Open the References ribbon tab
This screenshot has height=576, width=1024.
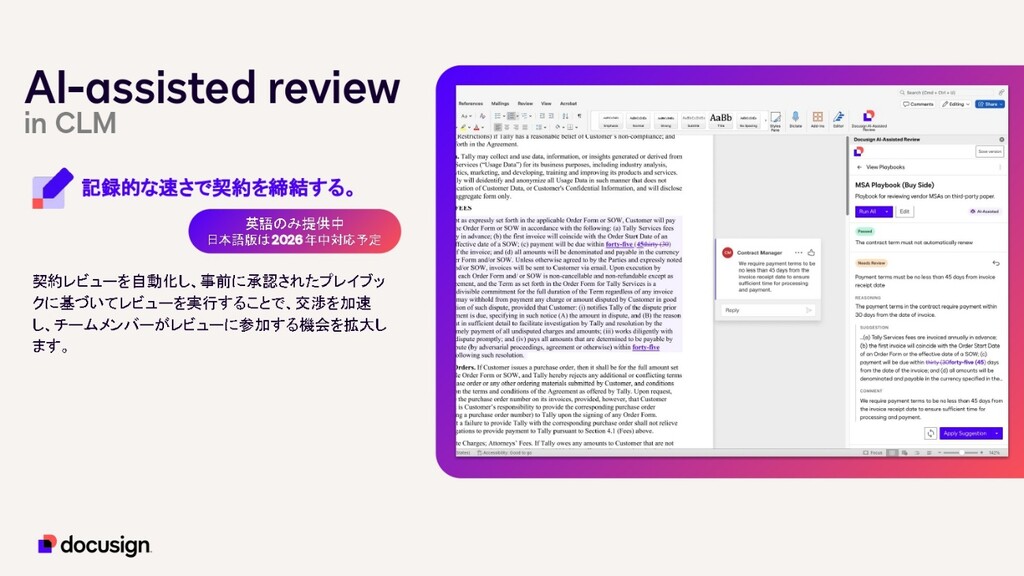pos(471,103)
